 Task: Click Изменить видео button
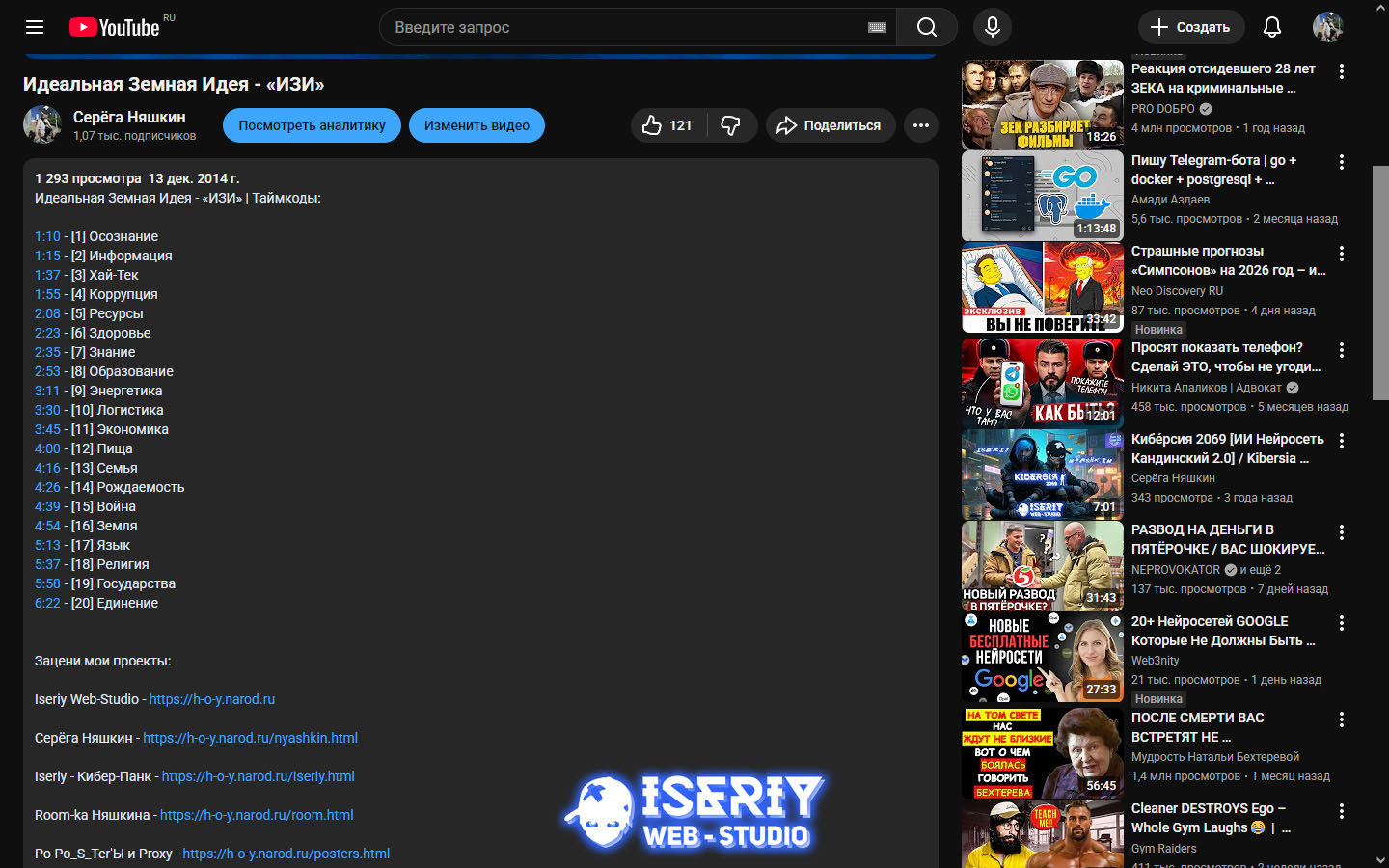click(x=477, y=125)
